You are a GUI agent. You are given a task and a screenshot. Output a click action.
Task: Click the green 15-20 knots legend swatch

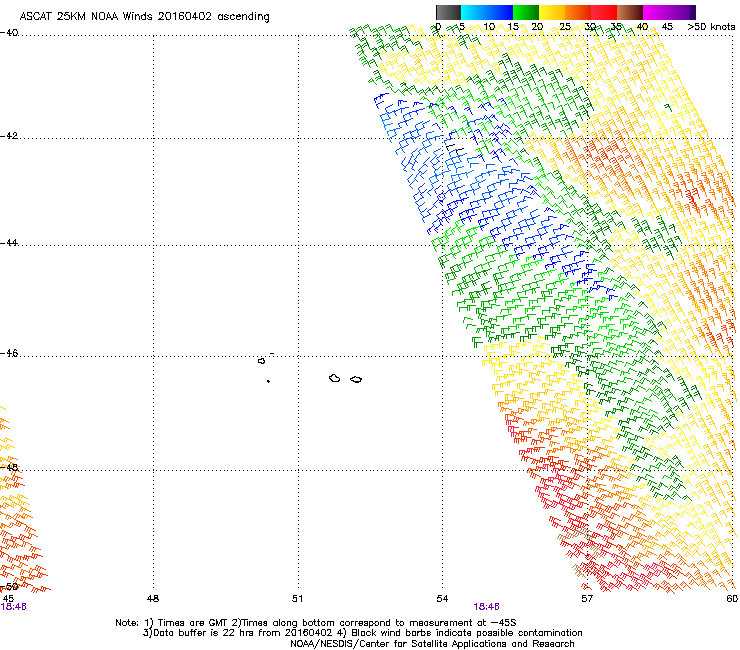pyautogui.click(x=526, y=12)
